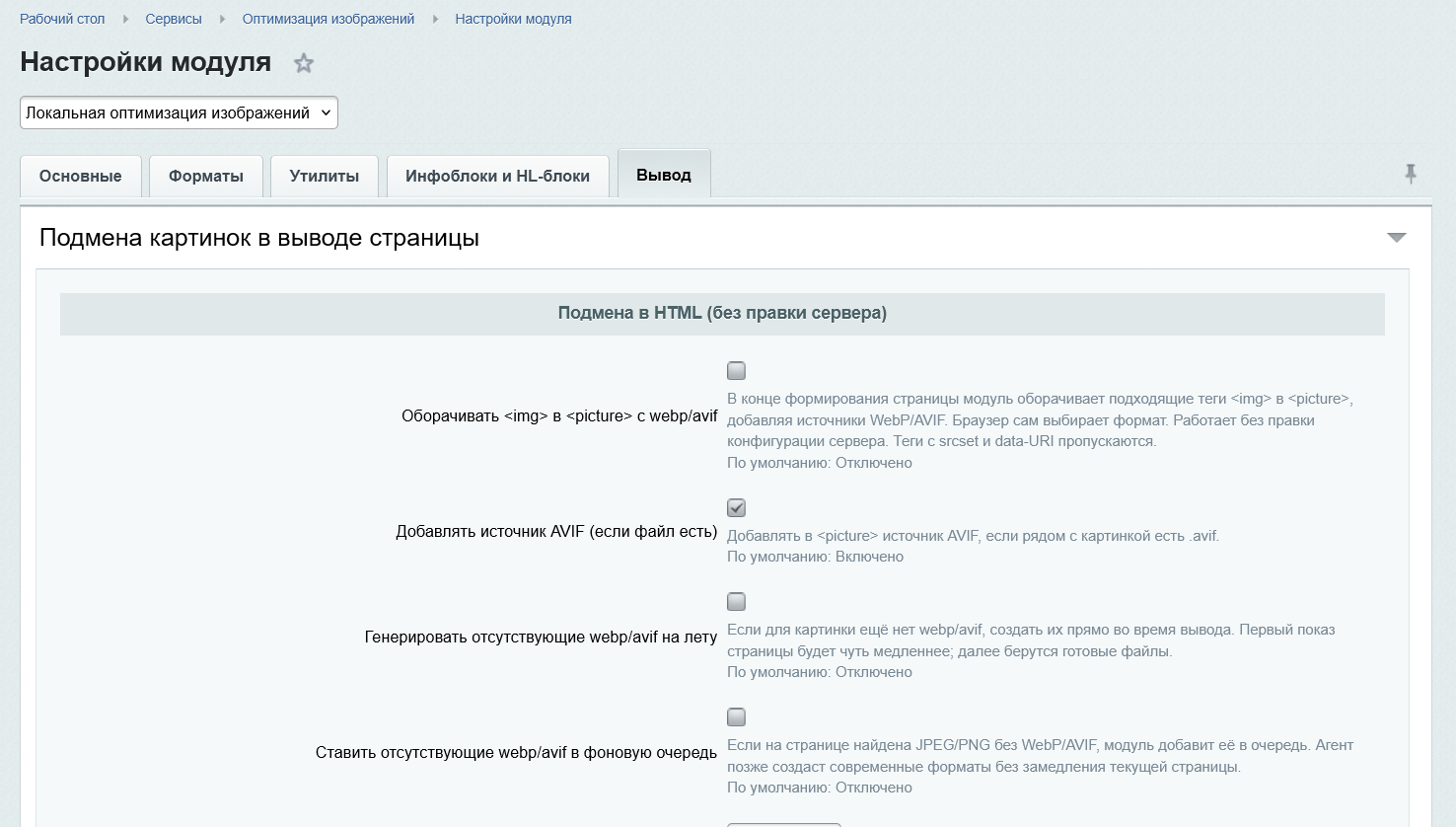Click the arrow after 'Рабочий стол' breadcrumb
Image resolution: width=1456 pixels, height=827 pixels.
[125, 19]
